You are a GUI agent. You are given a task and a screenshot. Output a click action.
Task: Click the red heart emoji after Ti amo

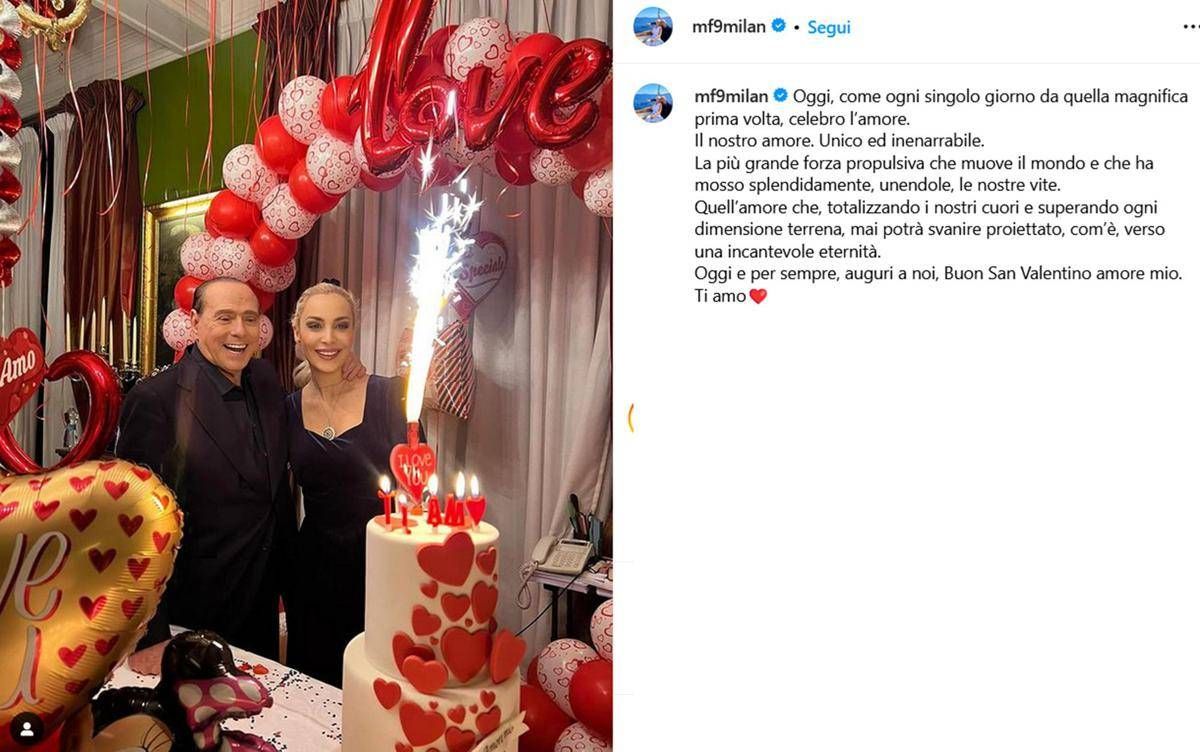(758, 296)
